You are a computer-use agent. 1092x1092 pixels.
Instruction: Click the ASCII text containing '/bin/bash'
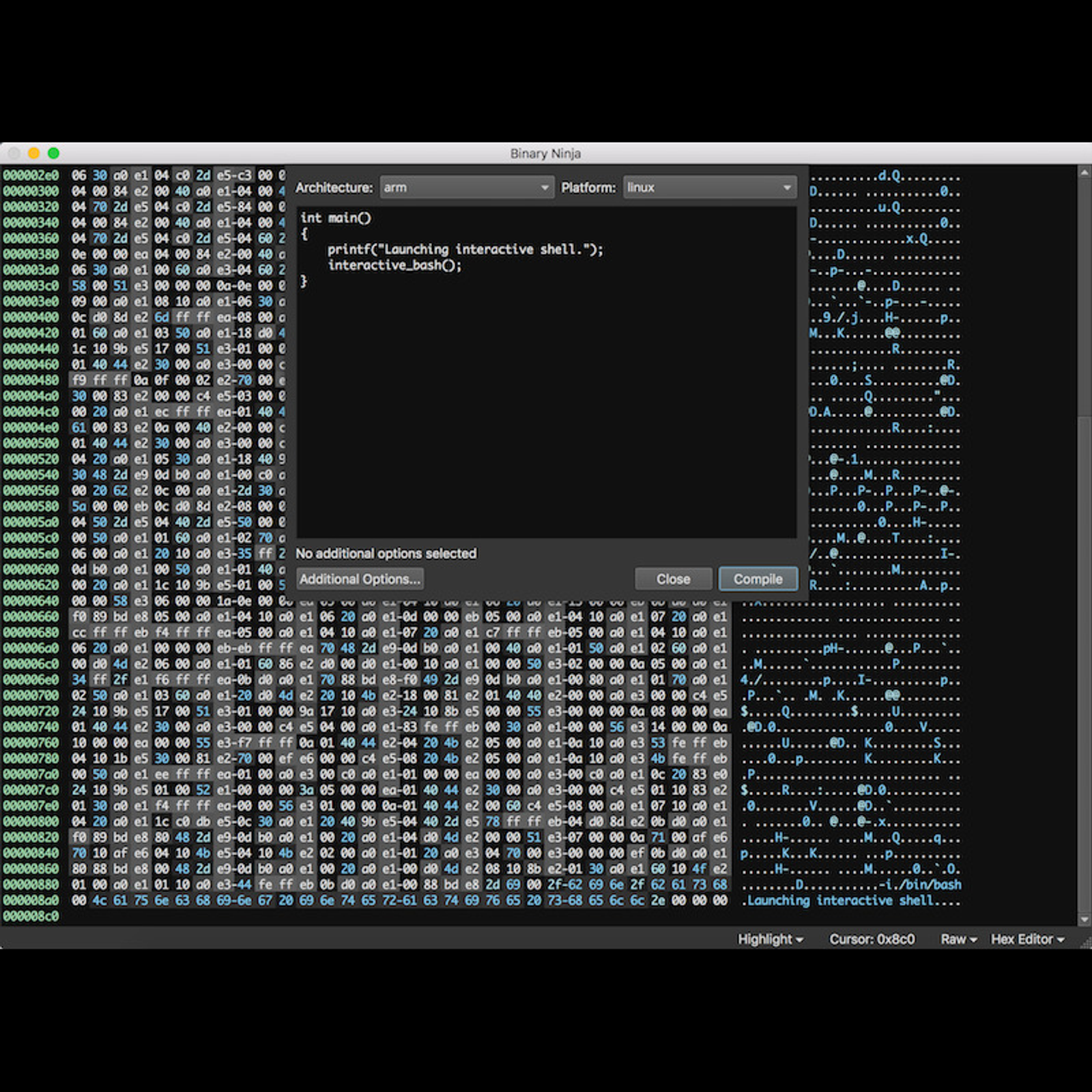[850, 885]
